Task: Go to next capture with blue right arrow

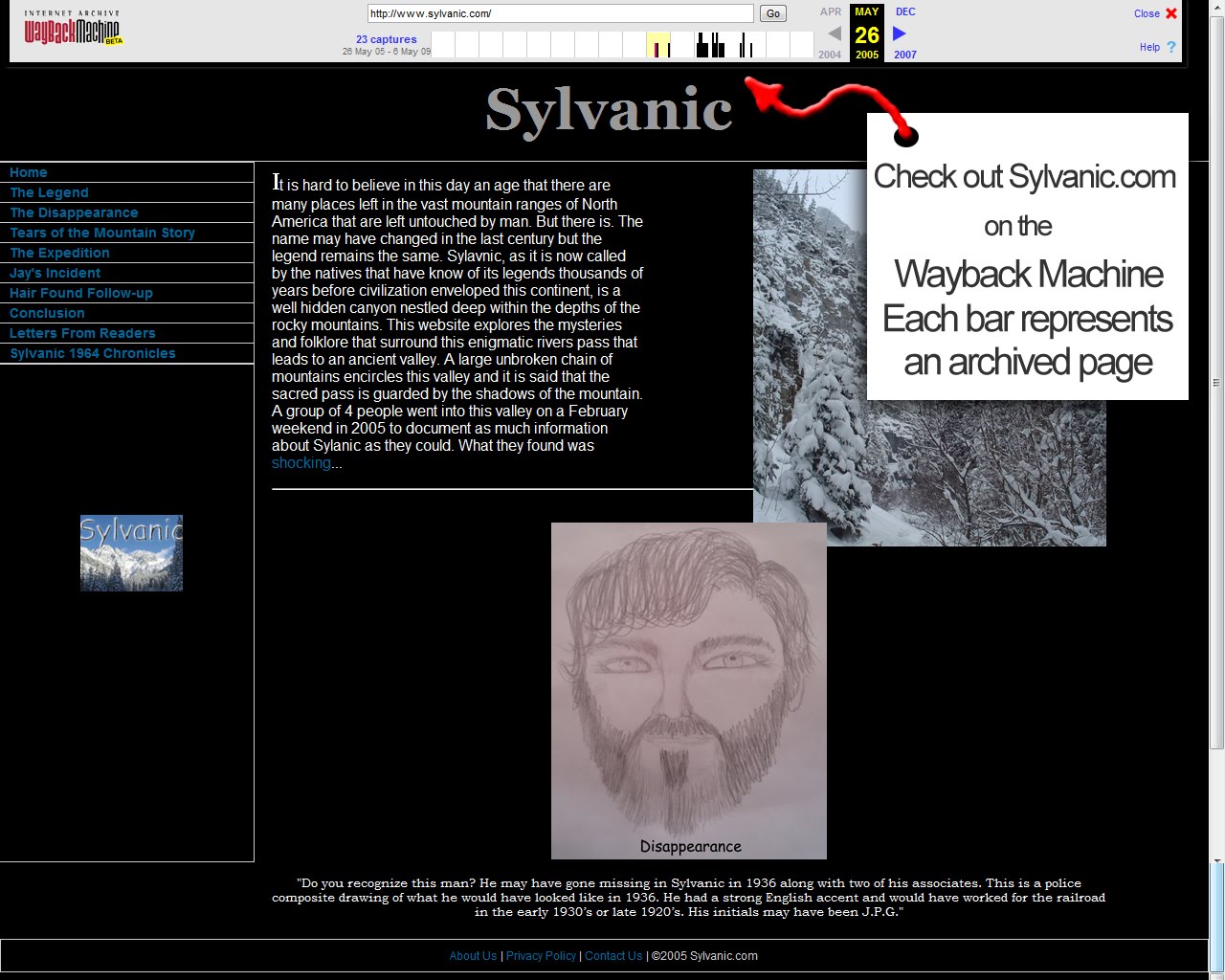Action: 900,33
